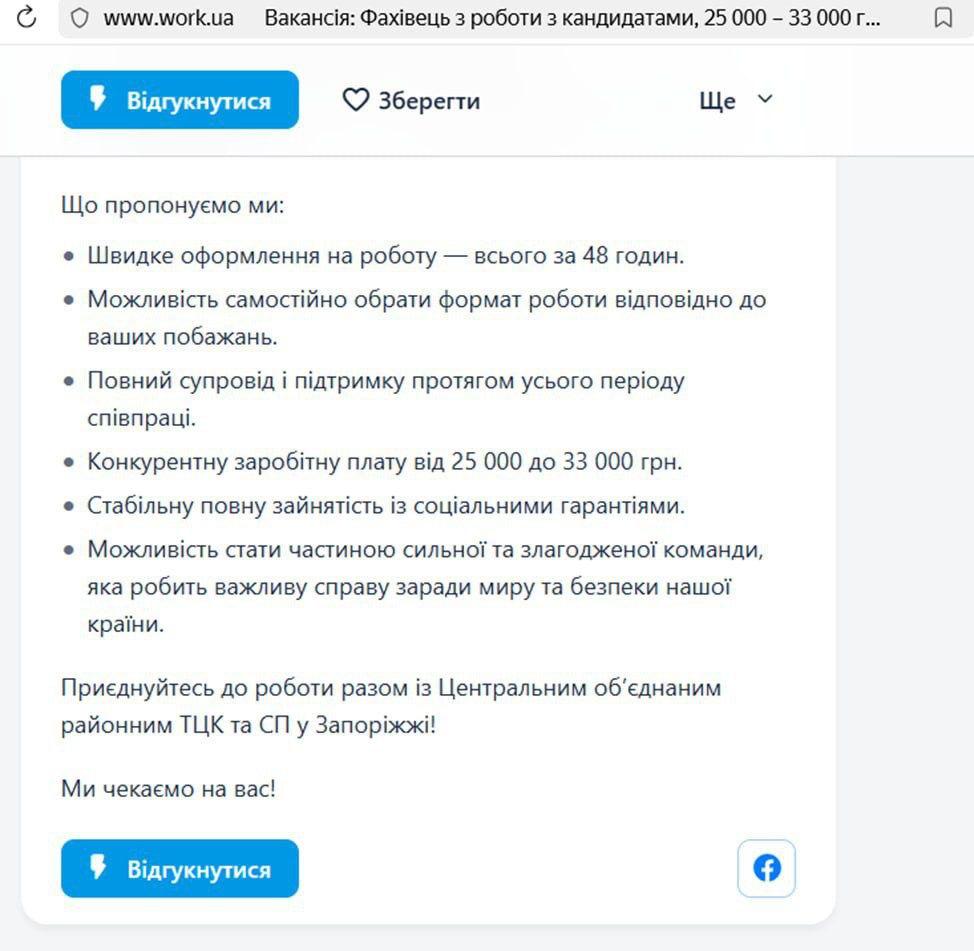
Task: Click the heart icon to save vacancy
Action: tap(355, 100)
